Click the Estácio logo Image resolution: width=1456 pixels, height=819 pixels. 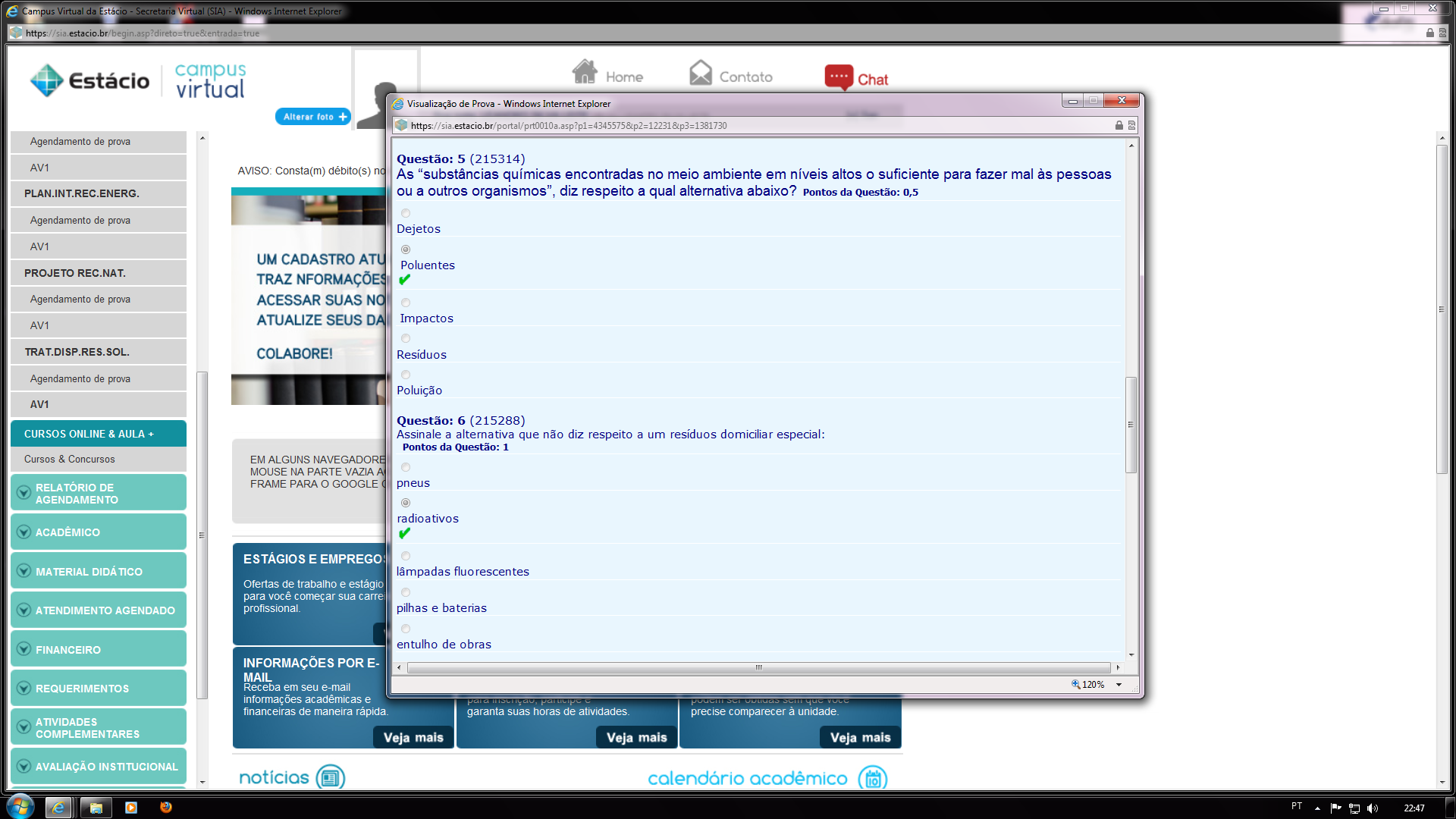pyautogui.click(x=90, y=80)
